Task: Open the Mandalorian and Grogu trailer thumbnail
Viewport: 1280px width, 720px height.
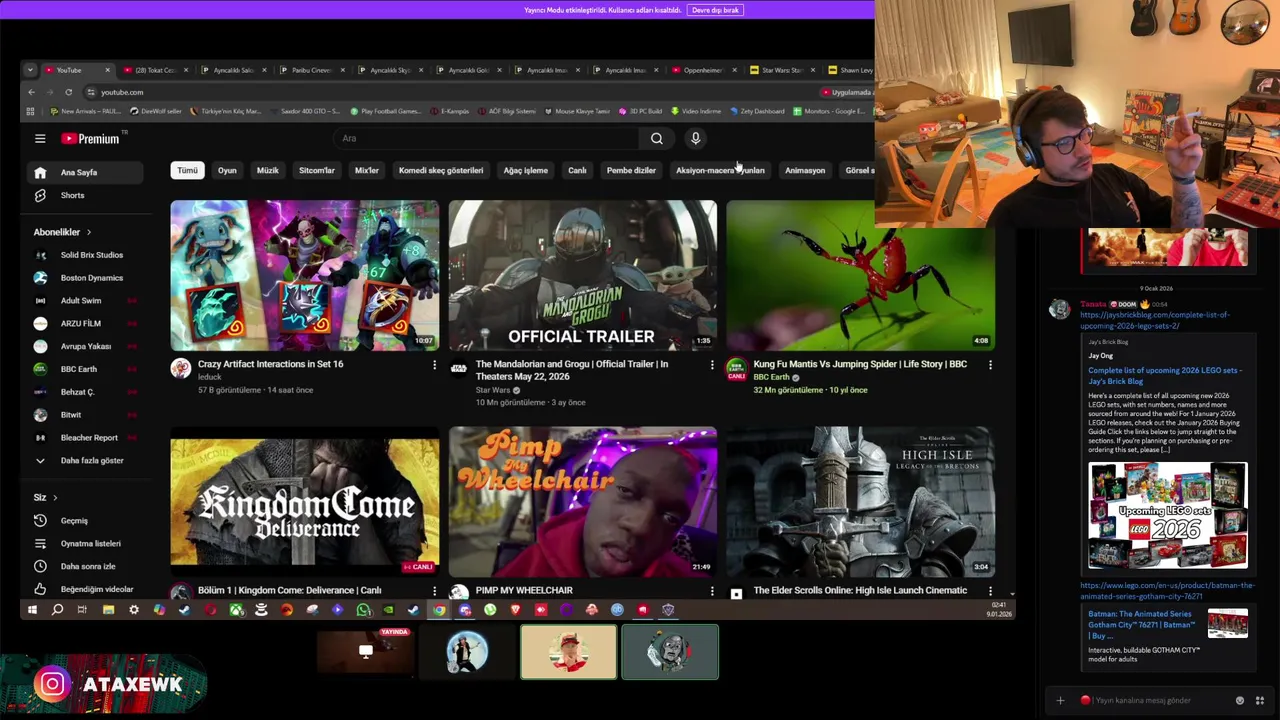Action: coord(582,275)
